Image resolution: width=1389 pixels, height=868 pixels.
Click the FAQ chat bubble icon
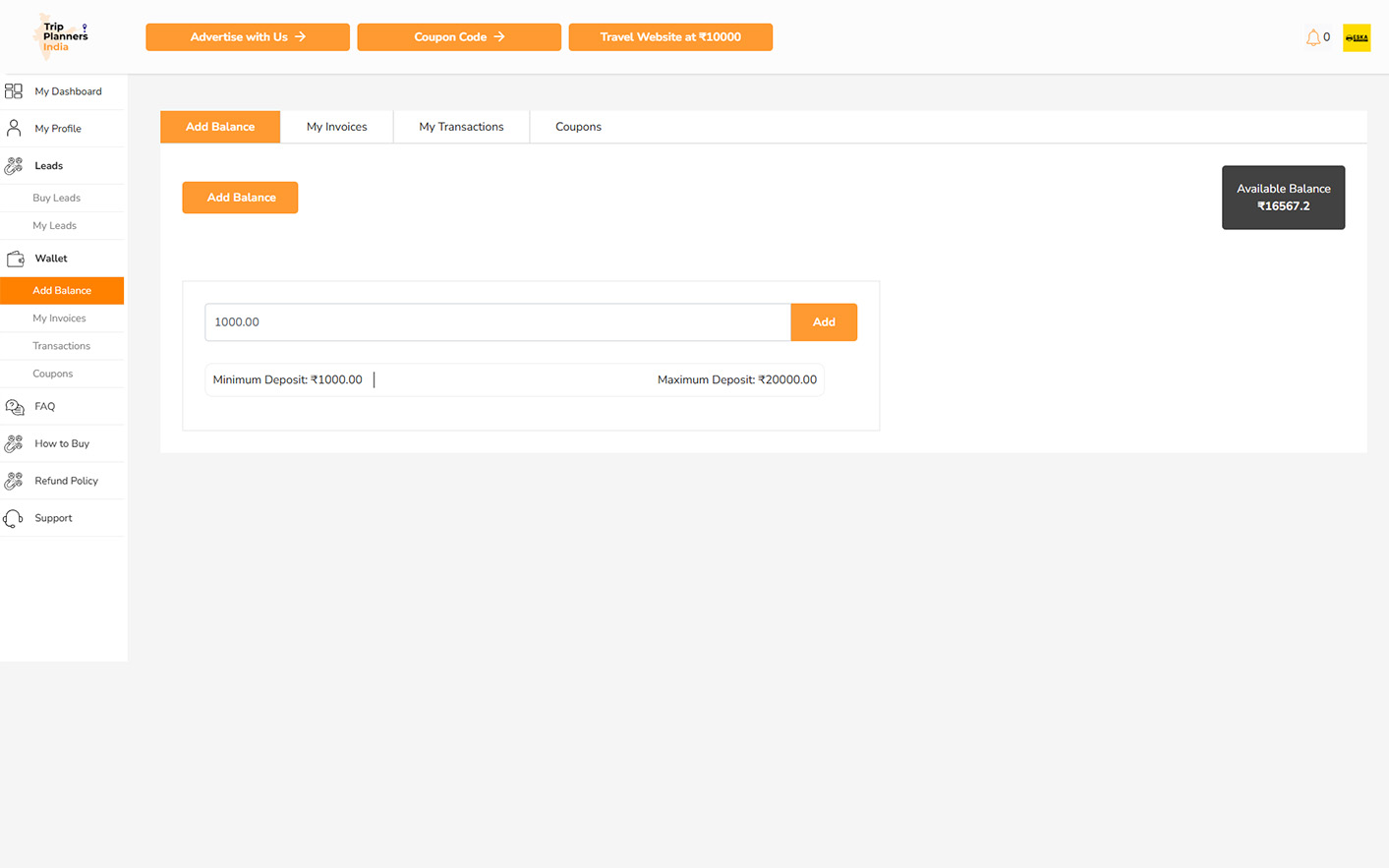click(x=15, y=407)
